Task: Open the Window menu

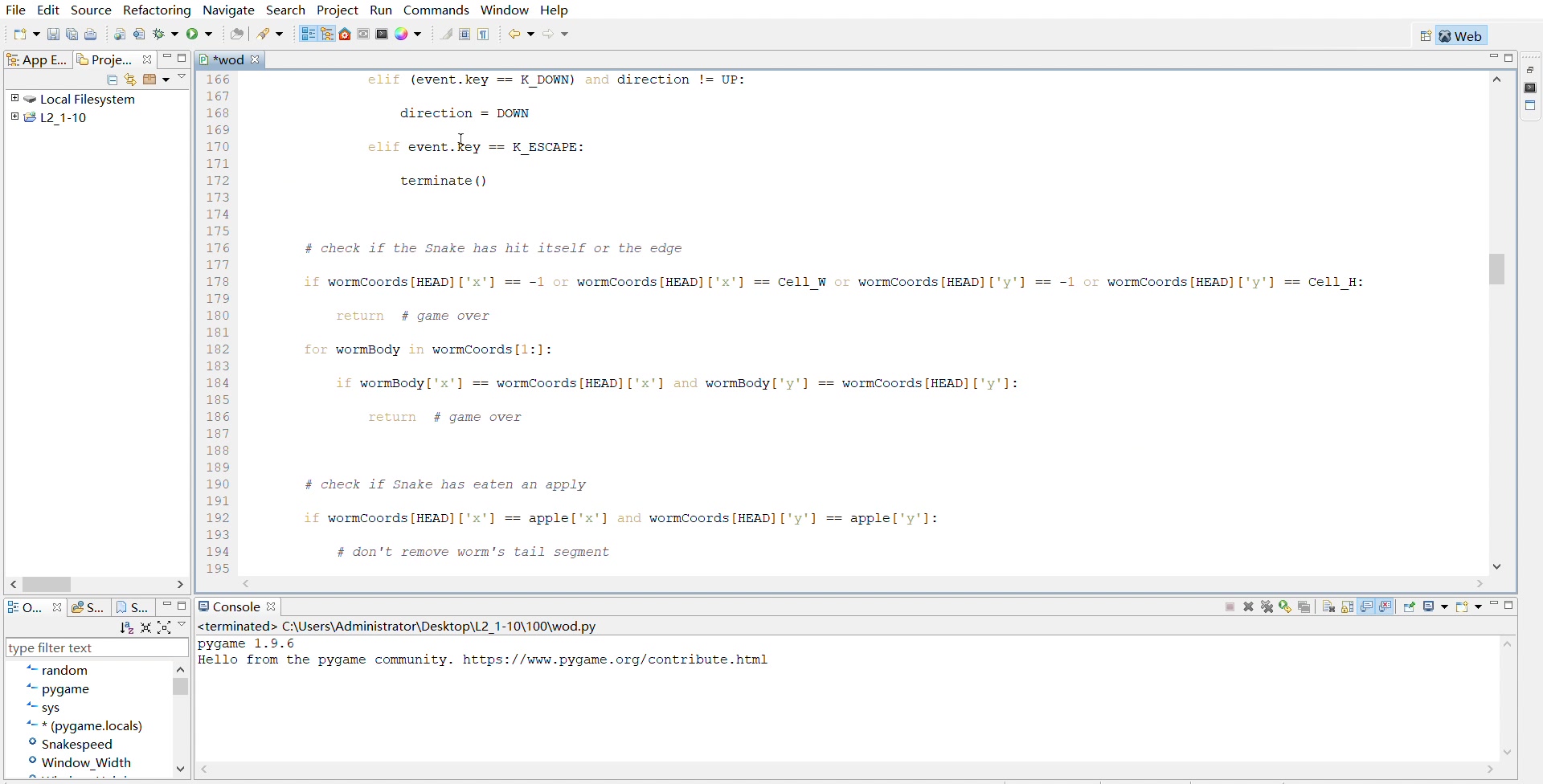Action: click(x=505, y=10)
